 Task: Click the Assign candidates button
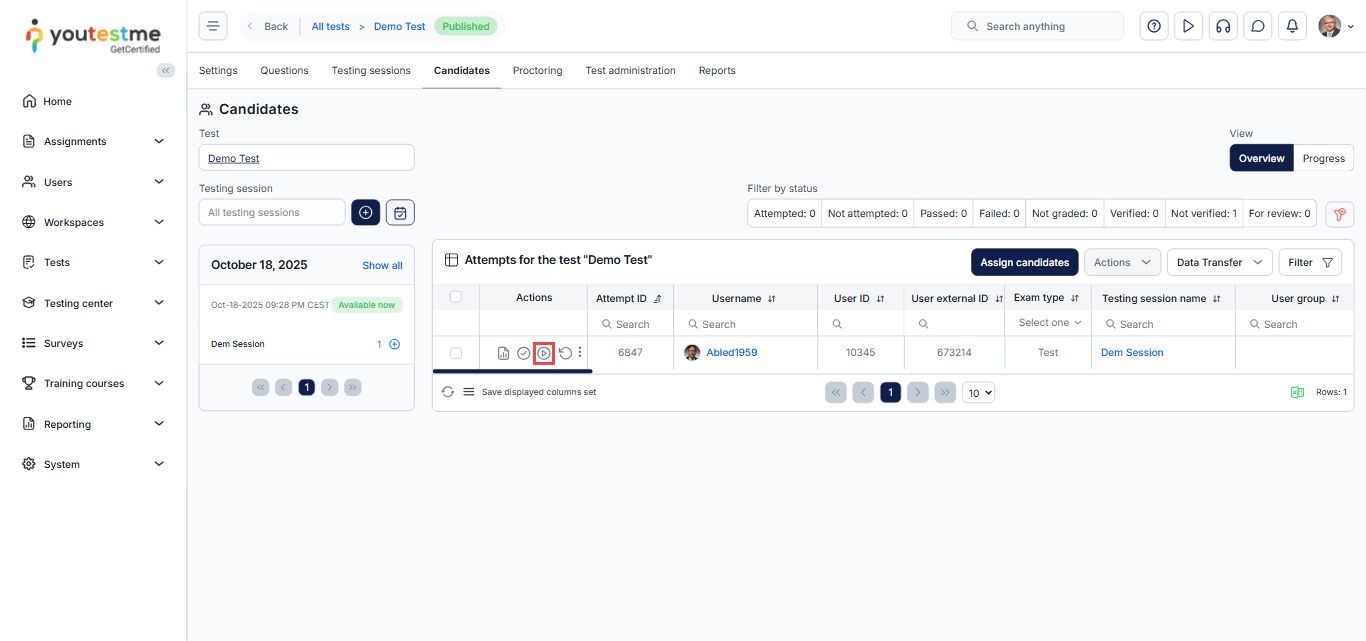(x=1024, y=262)
